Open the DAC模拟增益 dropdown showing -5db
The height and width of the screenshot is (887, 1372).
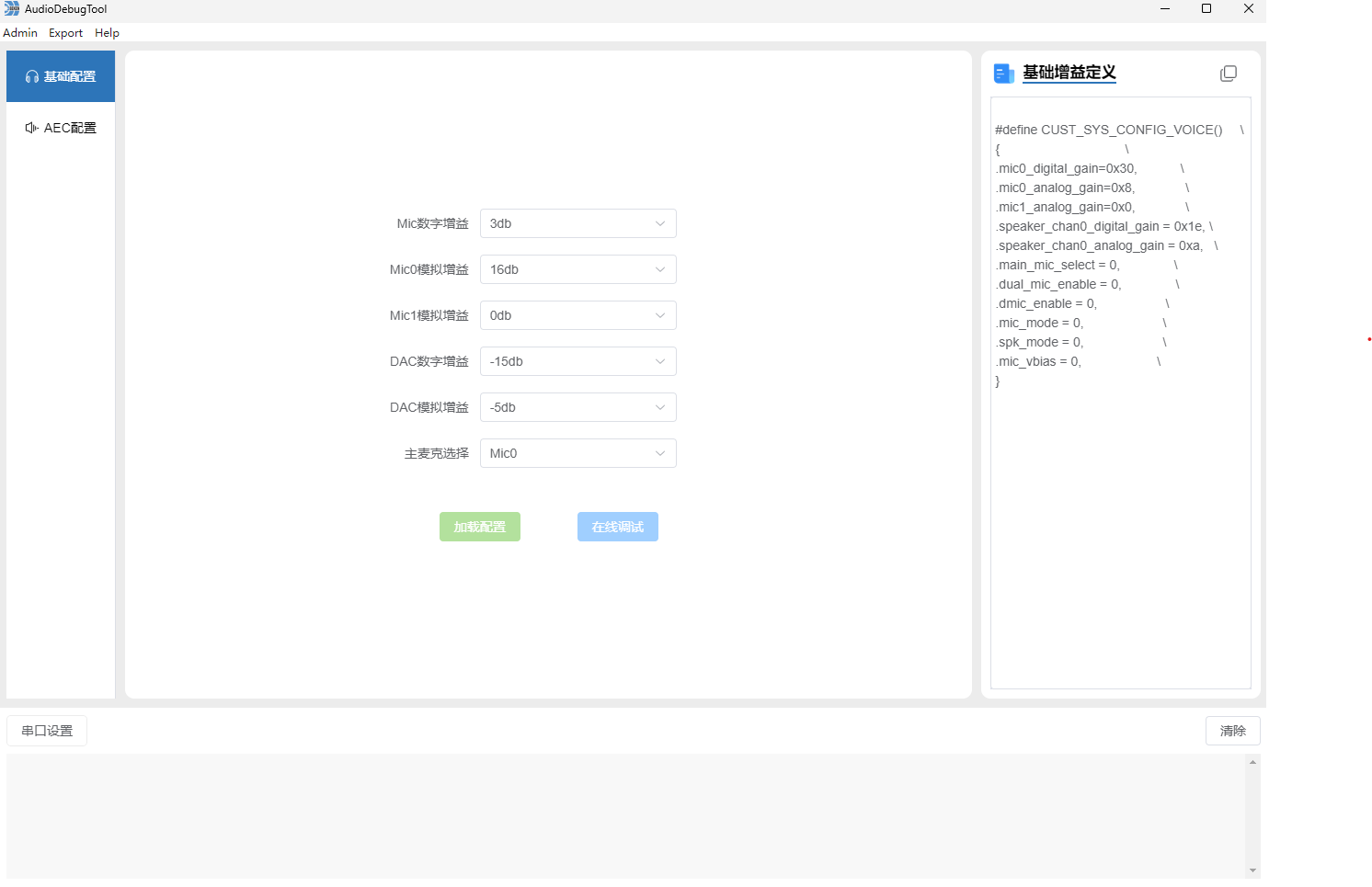pyautogui.click(x=577, y=407)
